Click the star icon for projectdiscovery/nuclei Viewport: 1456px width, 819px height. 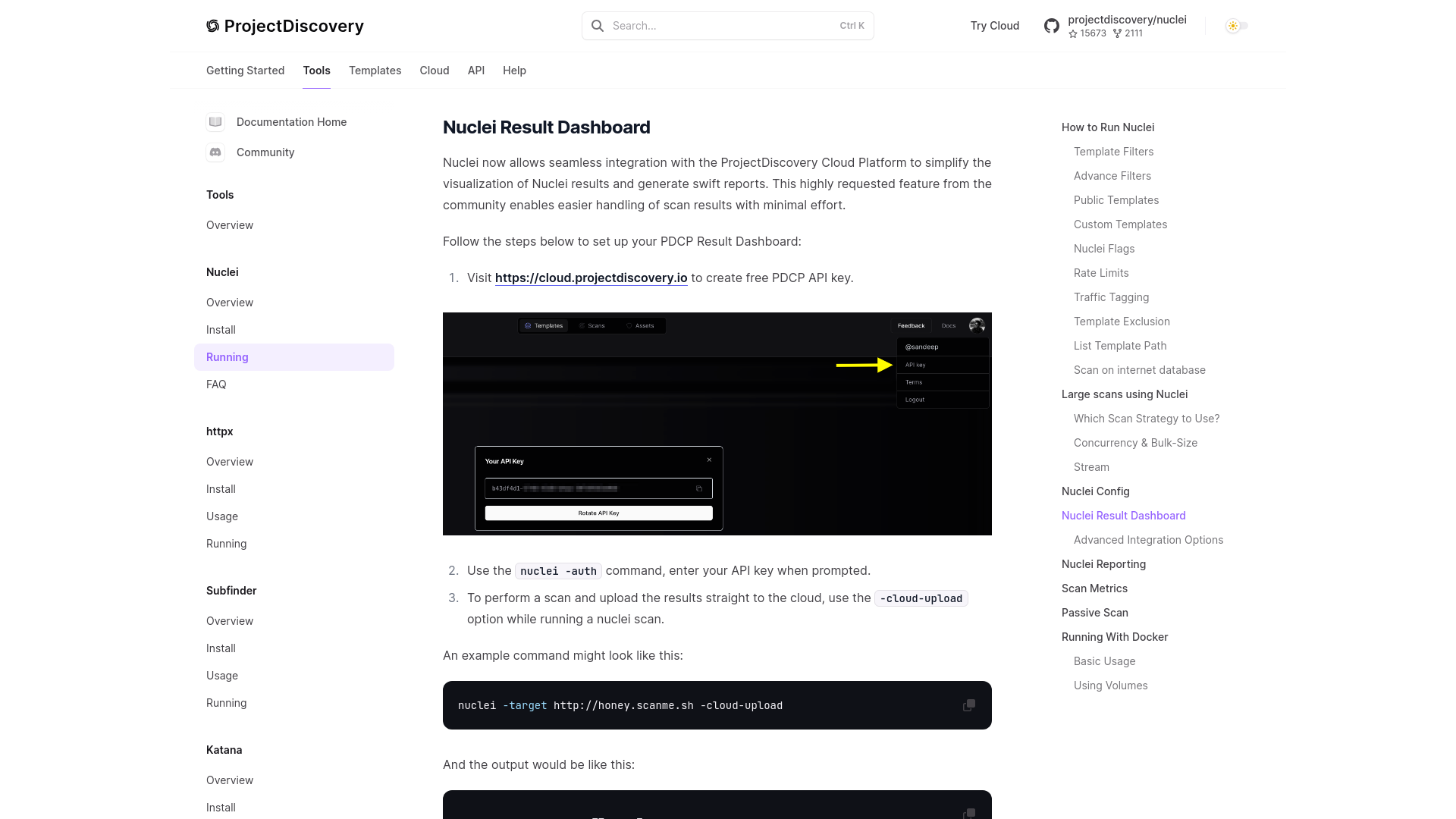[x=1074, y=33]
